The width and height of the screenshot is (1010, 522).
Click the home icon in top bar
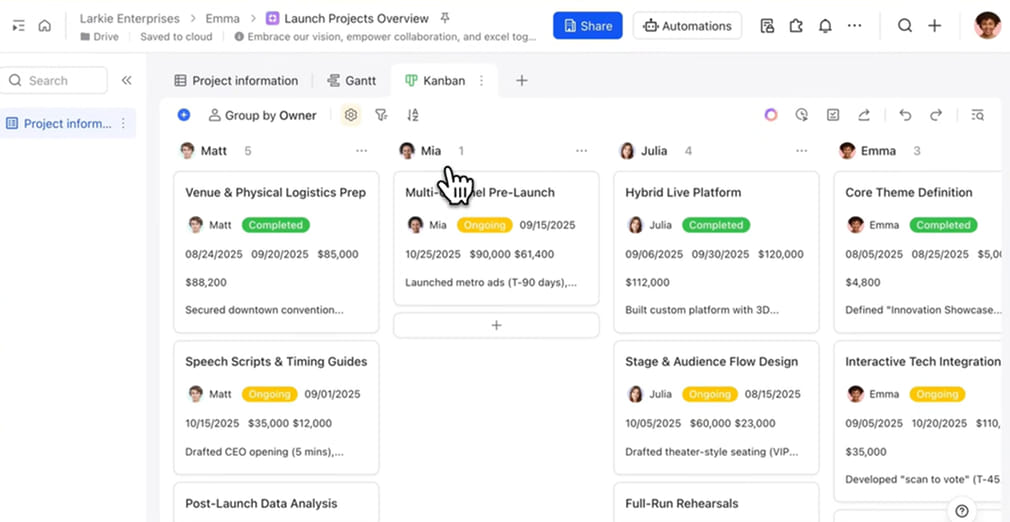44,26
